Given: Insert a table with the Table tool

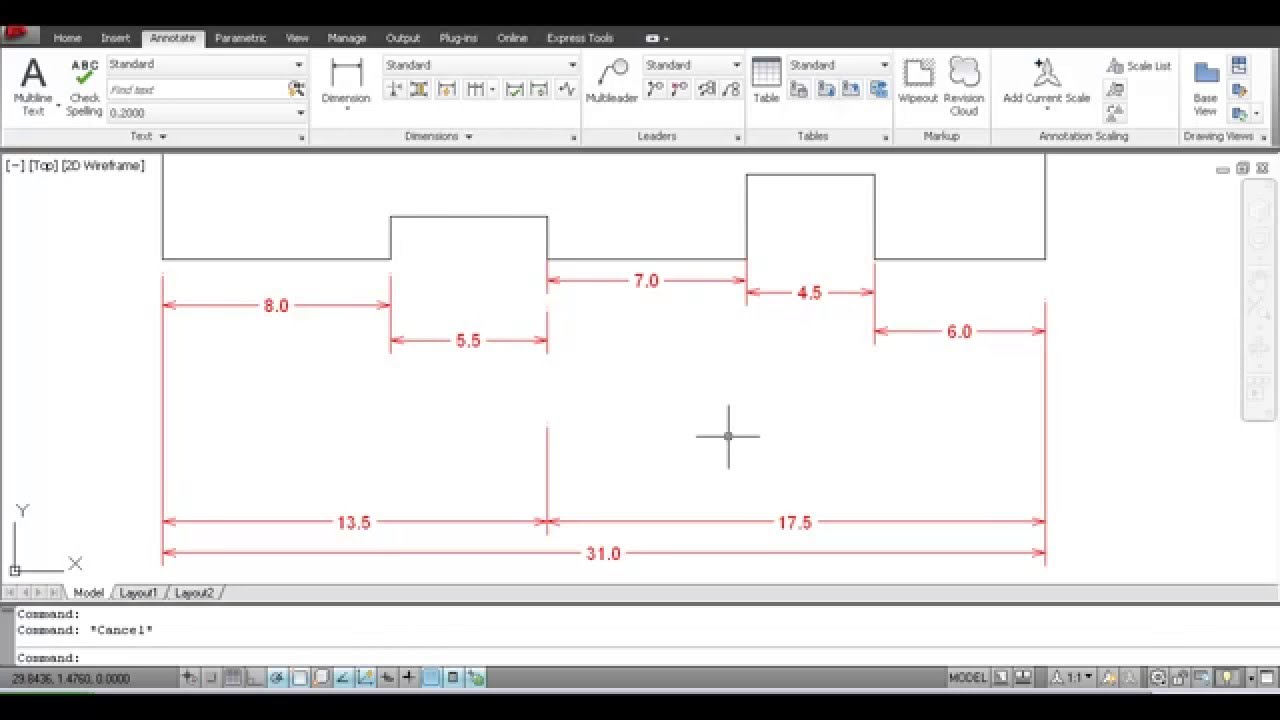Looking at the screenshot, I should click(x=766, y=80).
